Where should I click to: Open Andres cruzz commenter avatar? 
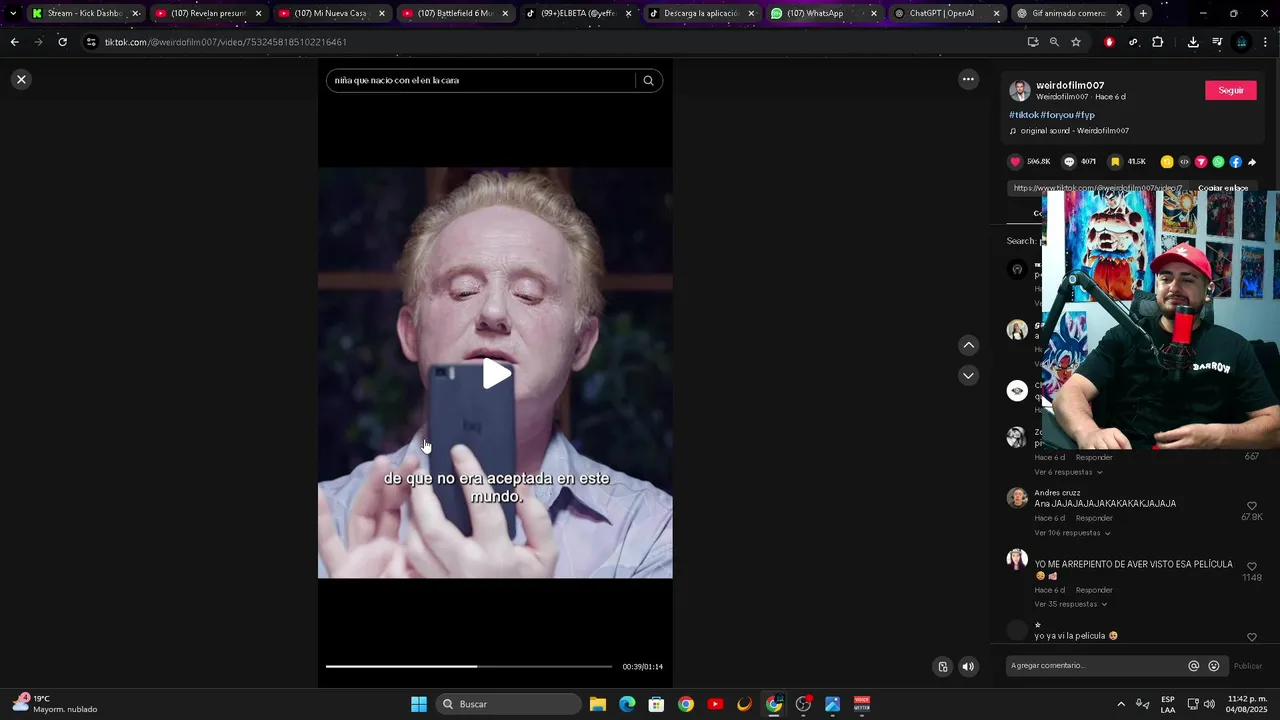click(1017, 497)
